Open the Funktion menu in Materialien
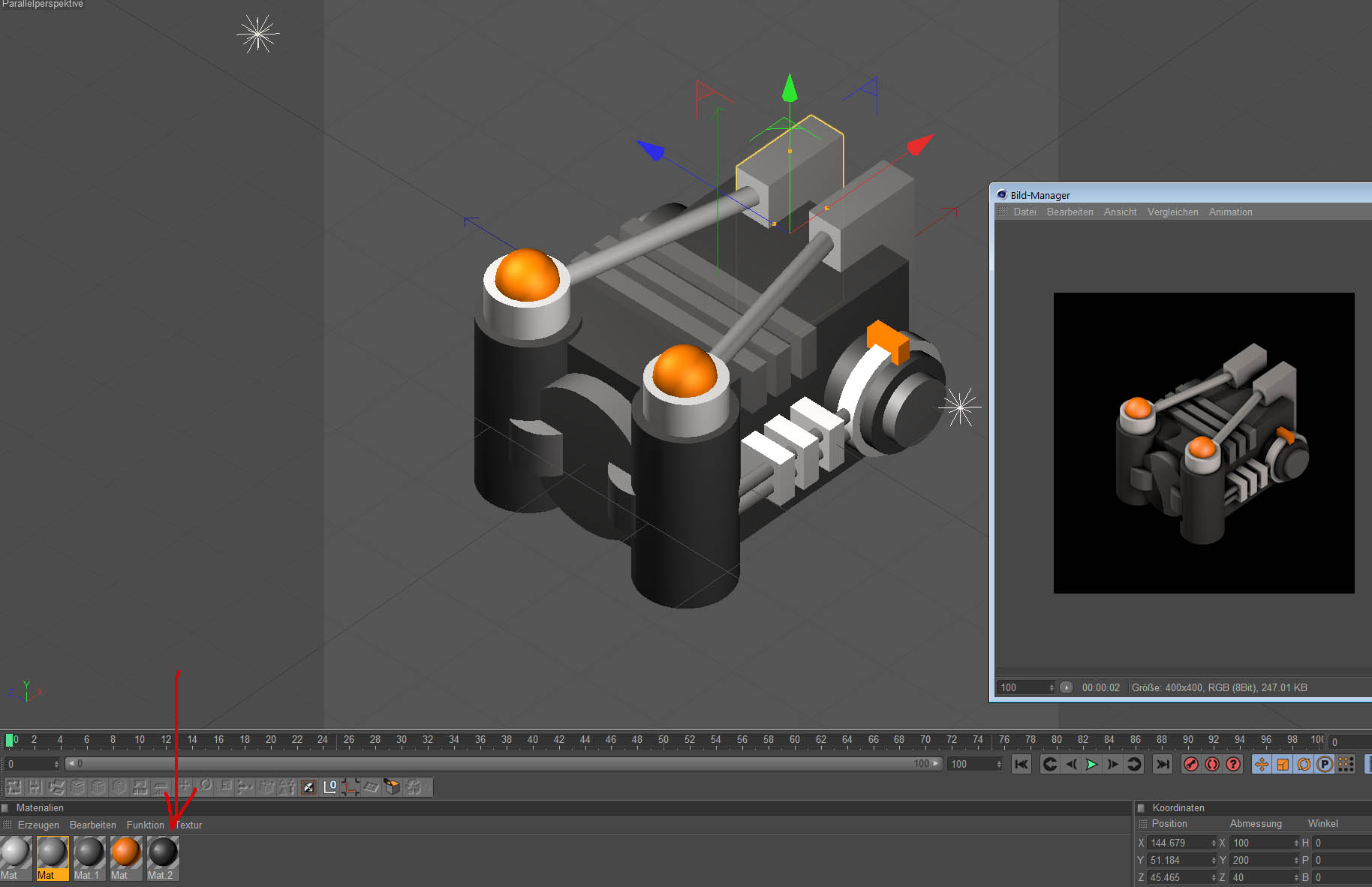This screenshot has width=1372, height=887. [x=145, y=825]
